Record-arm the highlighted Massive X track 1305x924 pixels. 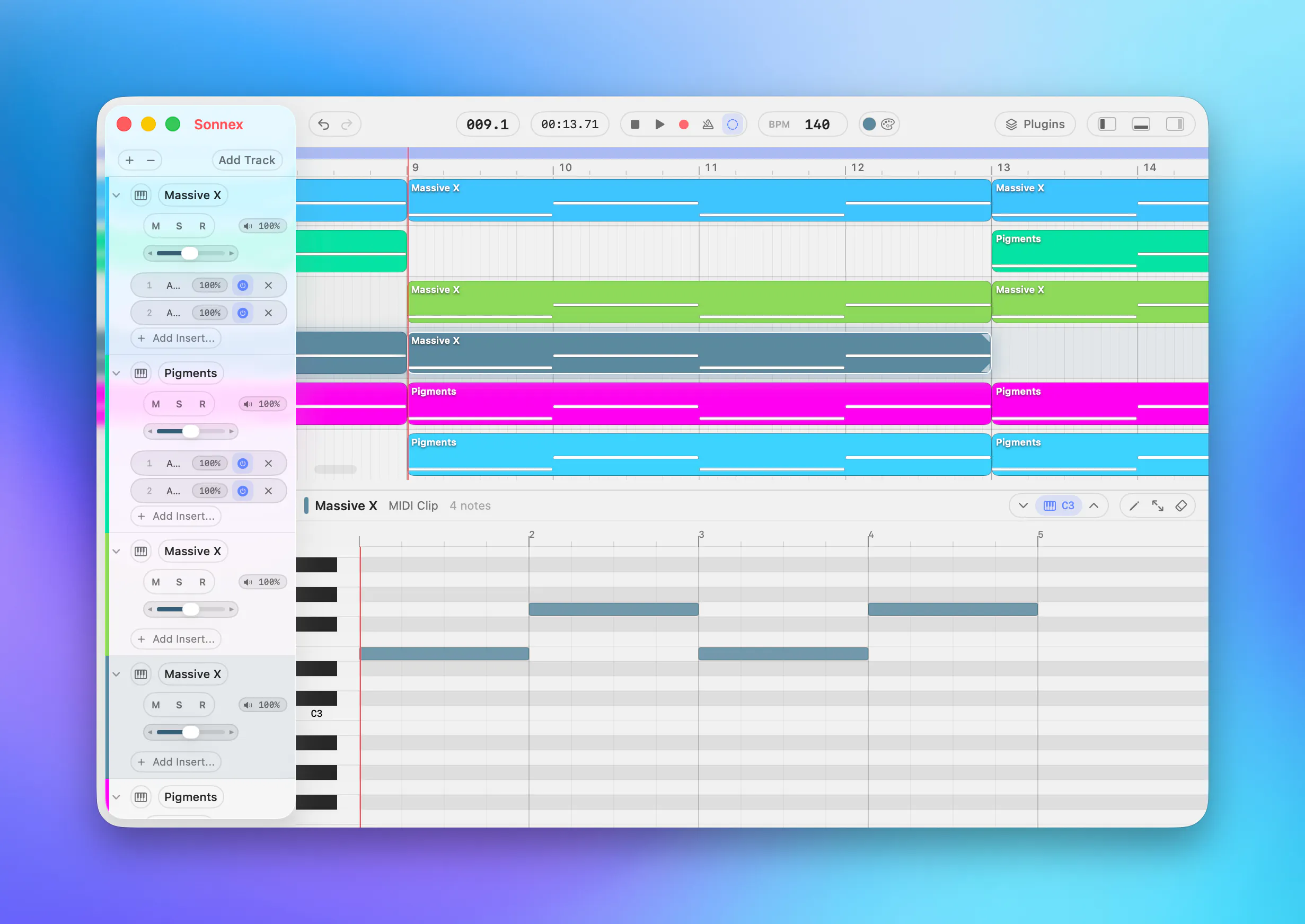tap(202, 706)
